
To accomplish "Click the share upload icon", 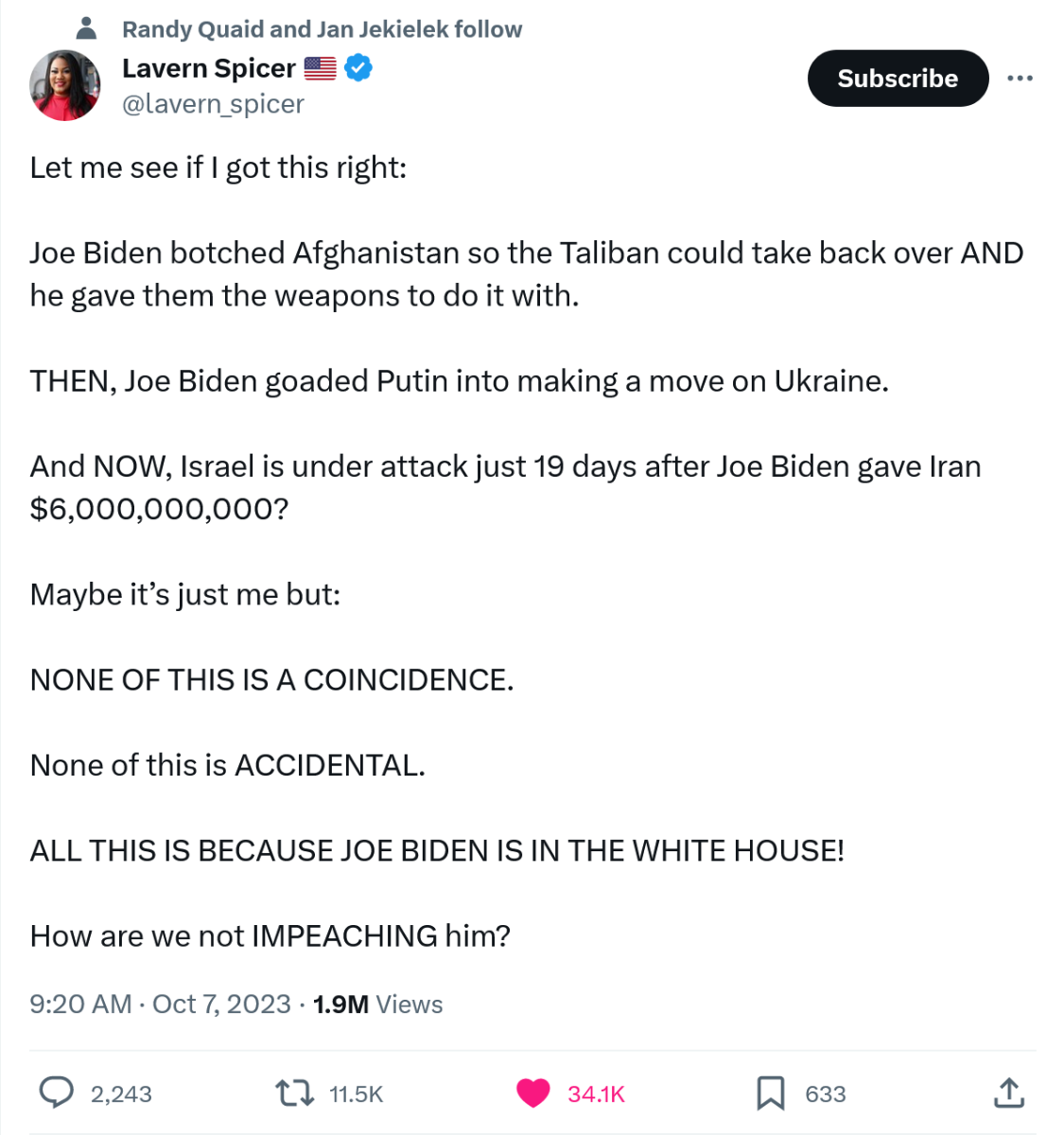I will (x=1009, y=1092).
